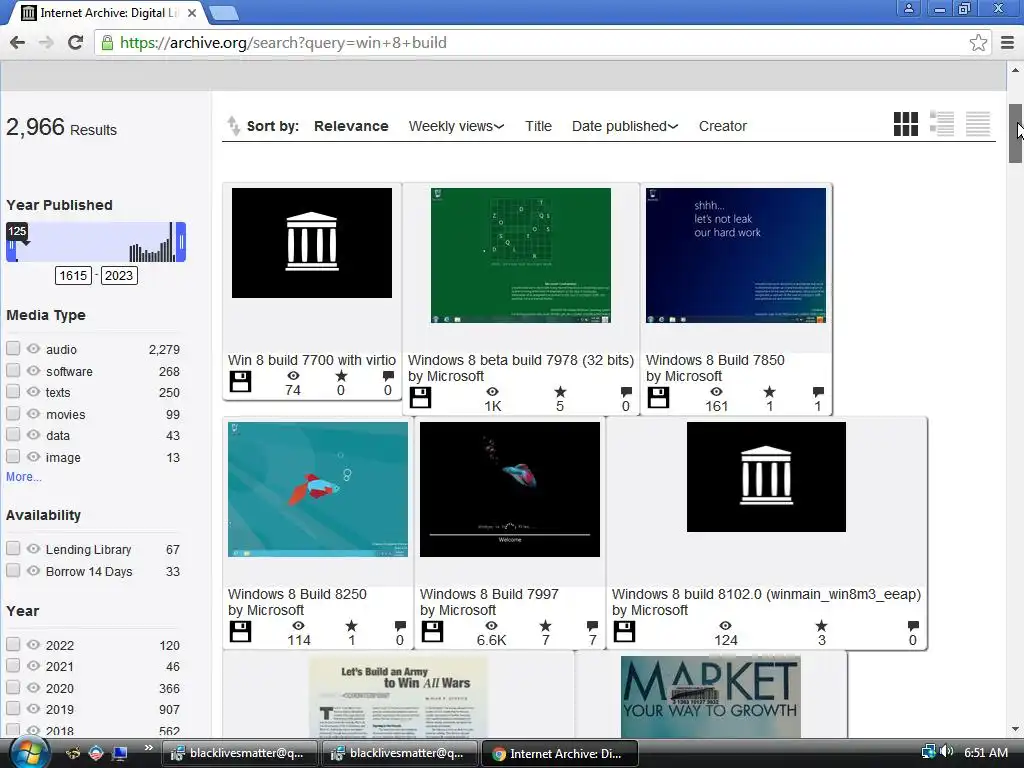Bookmark this page with the star icon

point(978,42)
